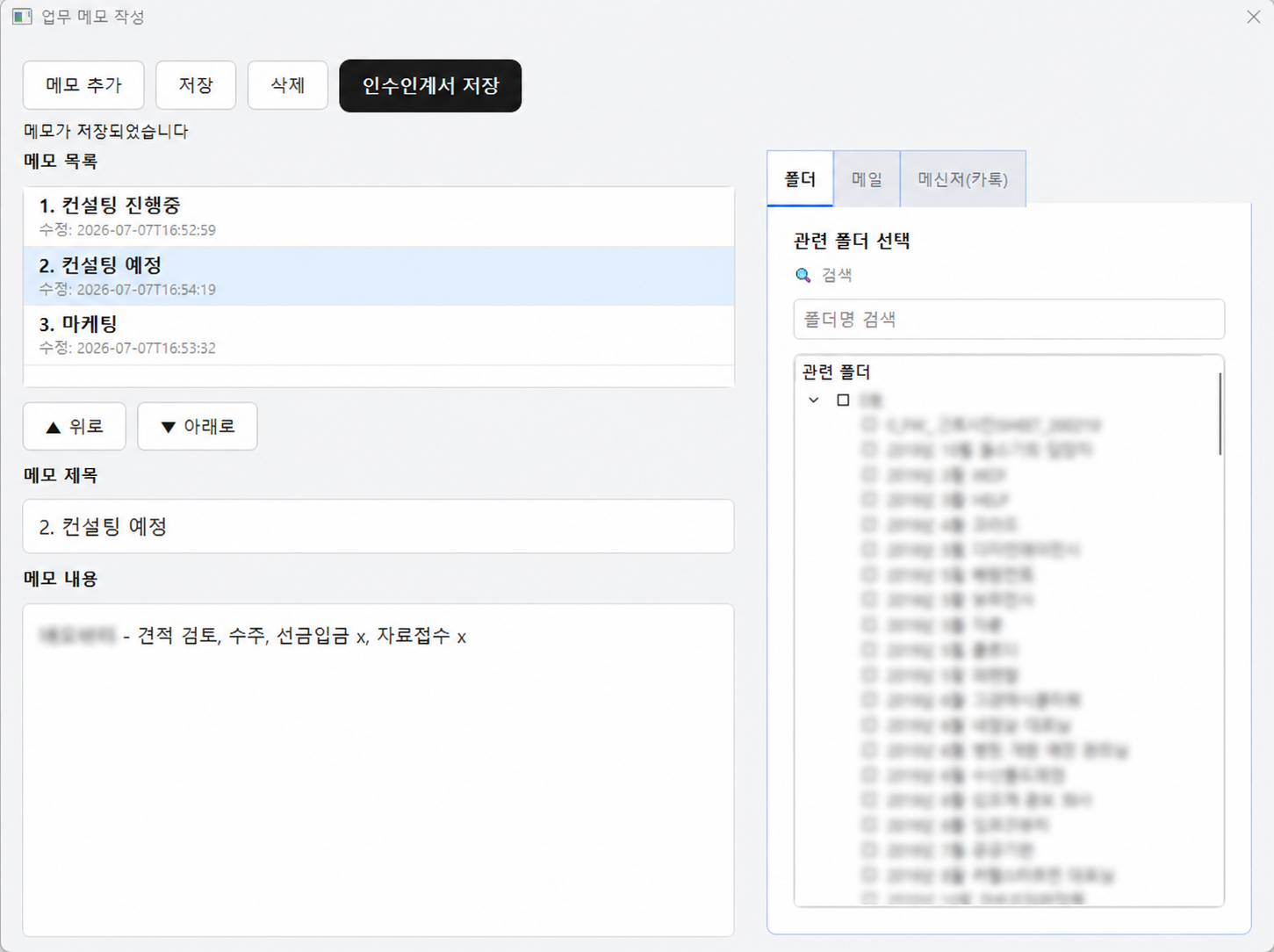This screenshot has width=1274, height=952.
Task: Click the '메모가 저장되었습니다' status message
Action: point(106,131)
